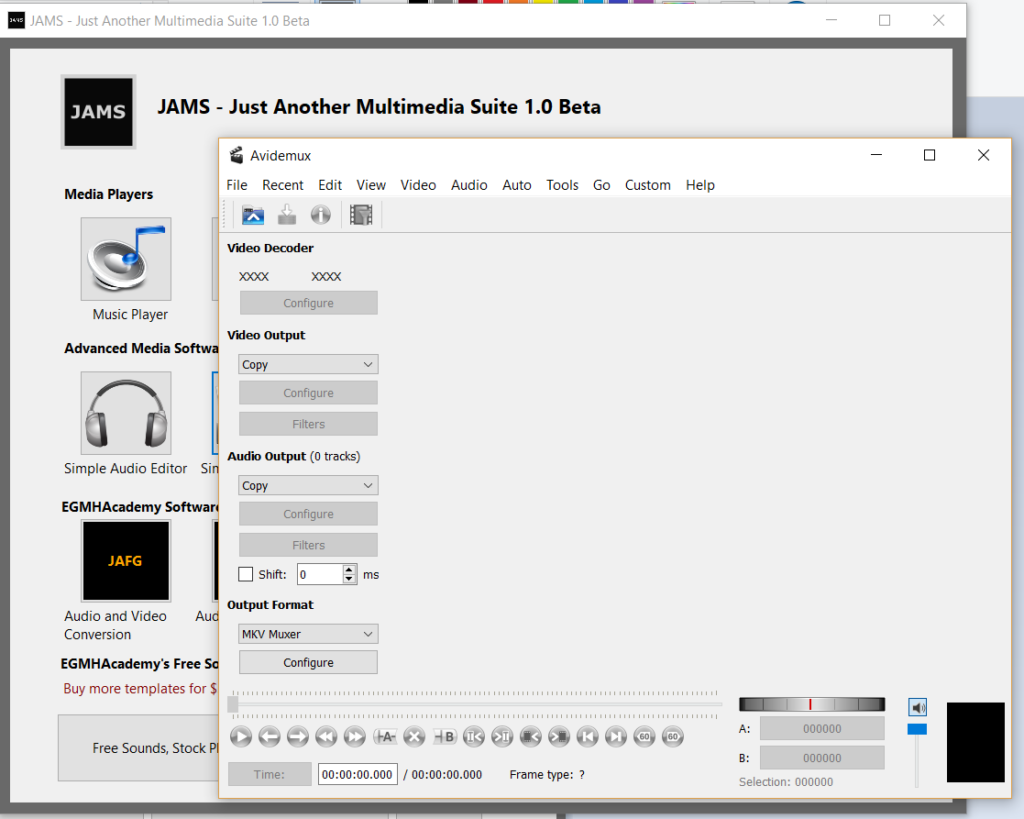Go to marker A position

pyautogui.click(x=473, y=737)
